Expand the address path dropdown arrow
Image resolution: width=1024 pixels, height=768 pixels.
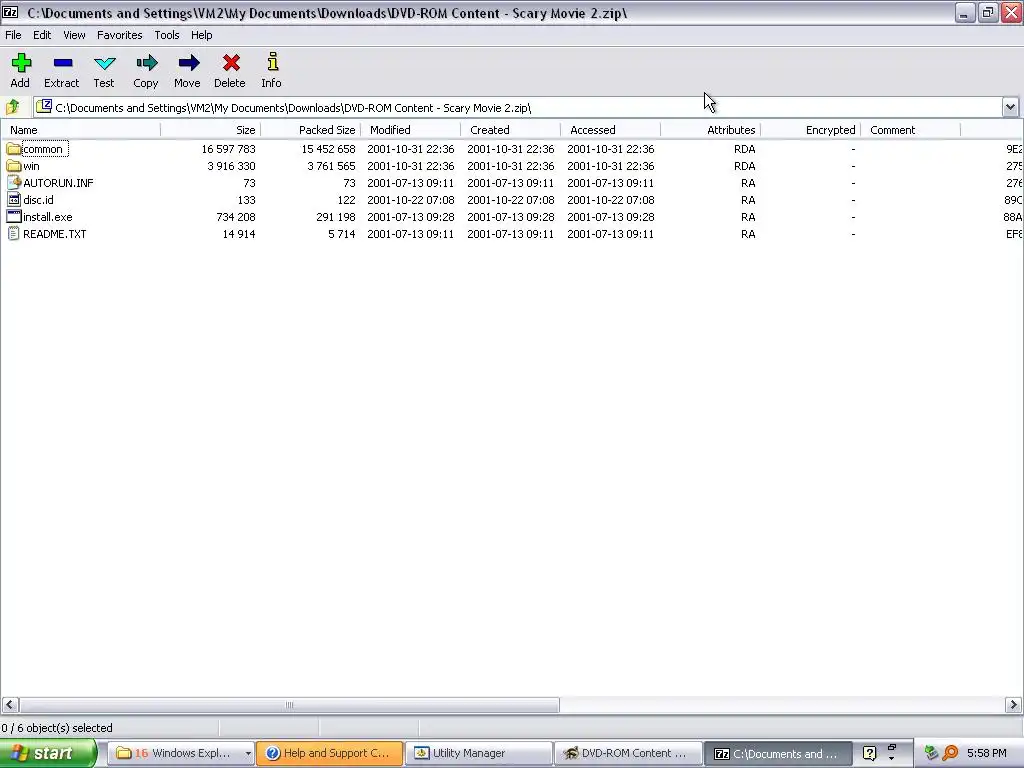[x=1010, y=107]
